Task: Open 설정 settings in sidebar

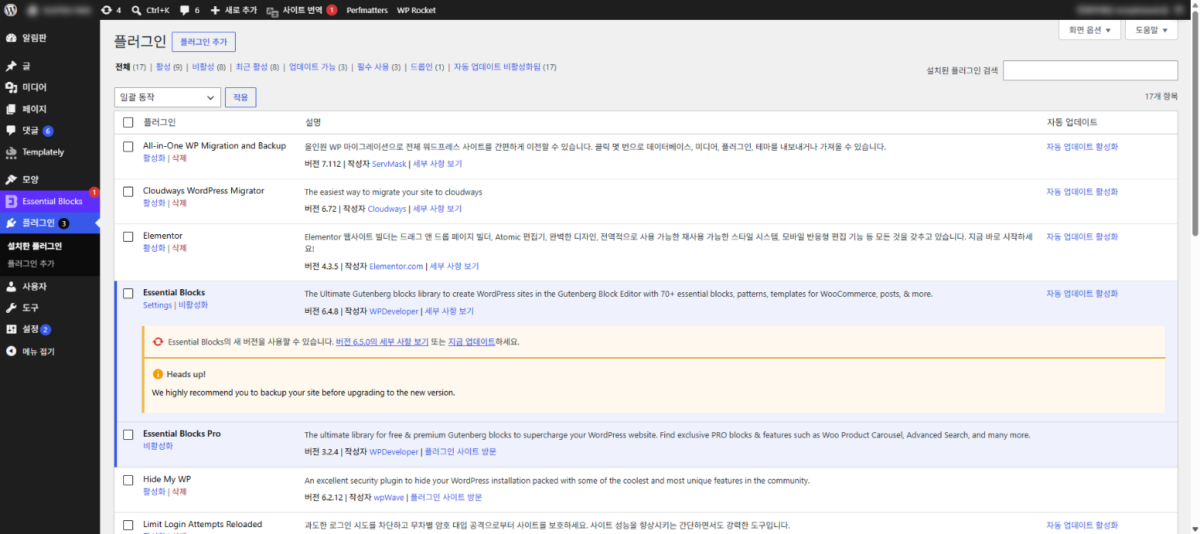Action: [50, 329]
